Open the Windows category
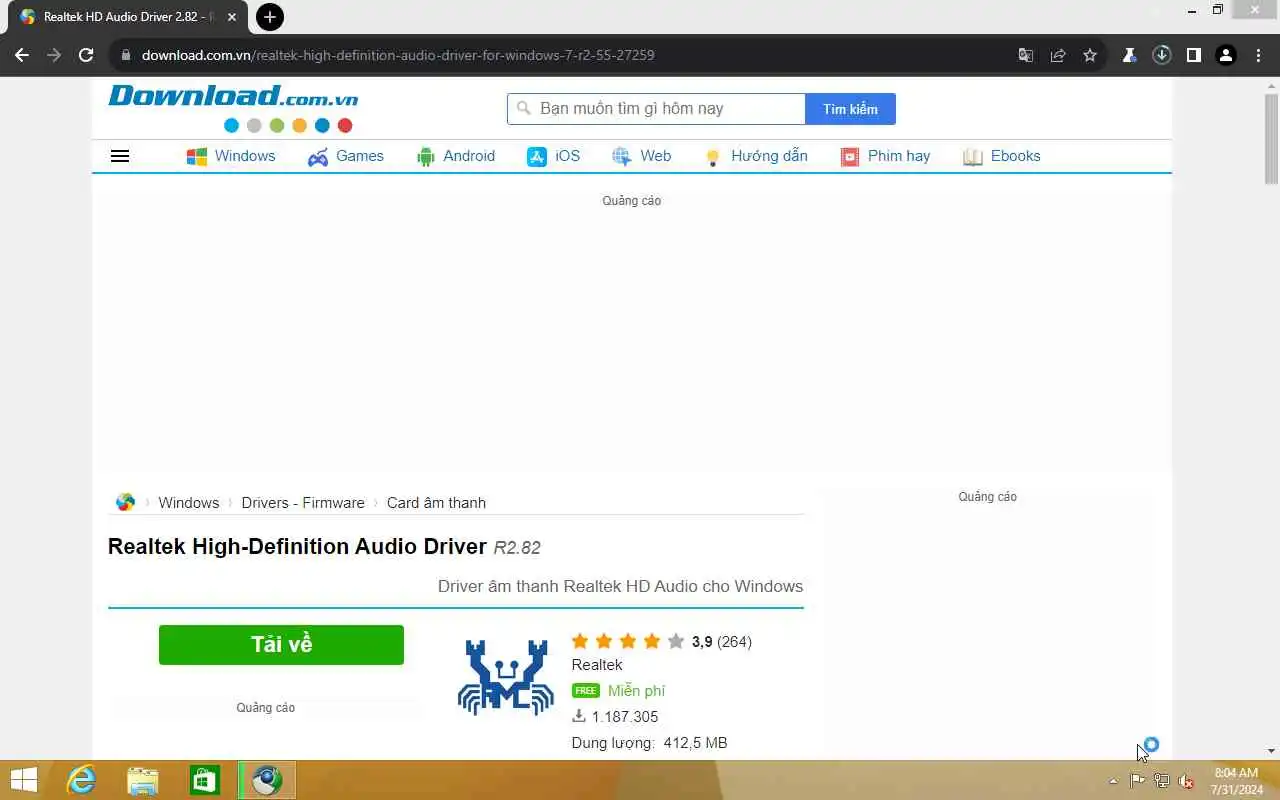Image resolution: width=1280 pixels, height=800 pixels. [231, 156]
